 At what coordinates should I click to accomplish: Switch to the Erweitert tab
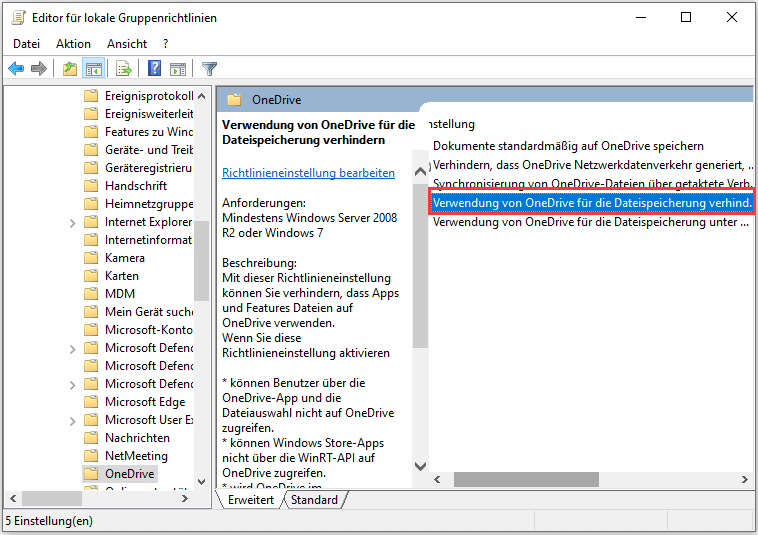click(250, 500)
